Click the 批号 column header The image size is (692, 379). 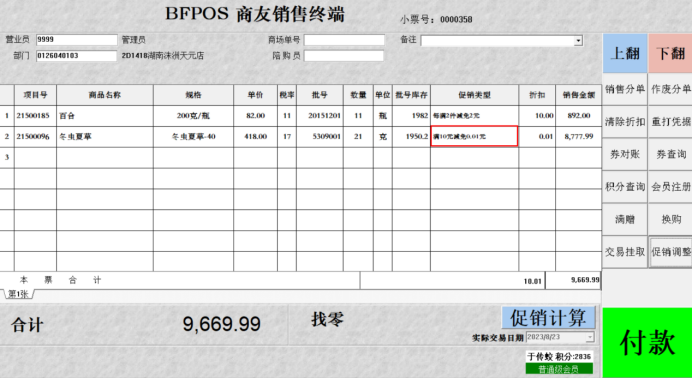(320, 95)
